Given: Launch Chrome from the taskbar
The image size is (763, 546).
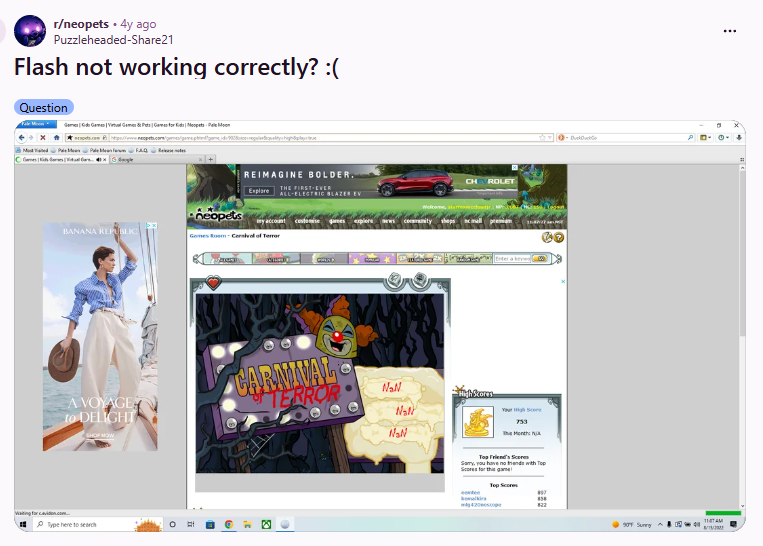Looking at the screenshot, I should pyautogui.click(x=229, y=524).
